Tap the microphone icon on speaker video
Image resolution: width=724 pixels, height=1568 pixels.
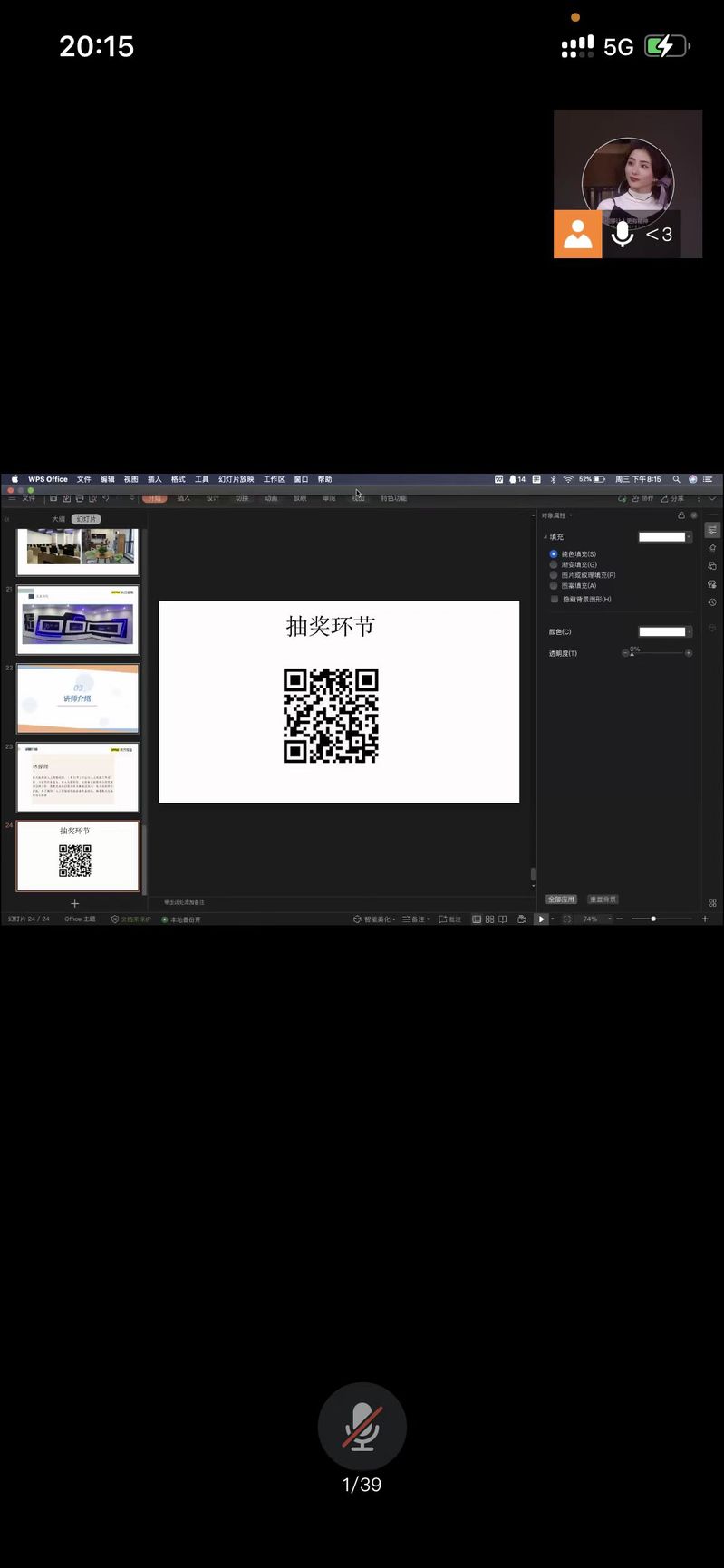click(x=622, y=235)
